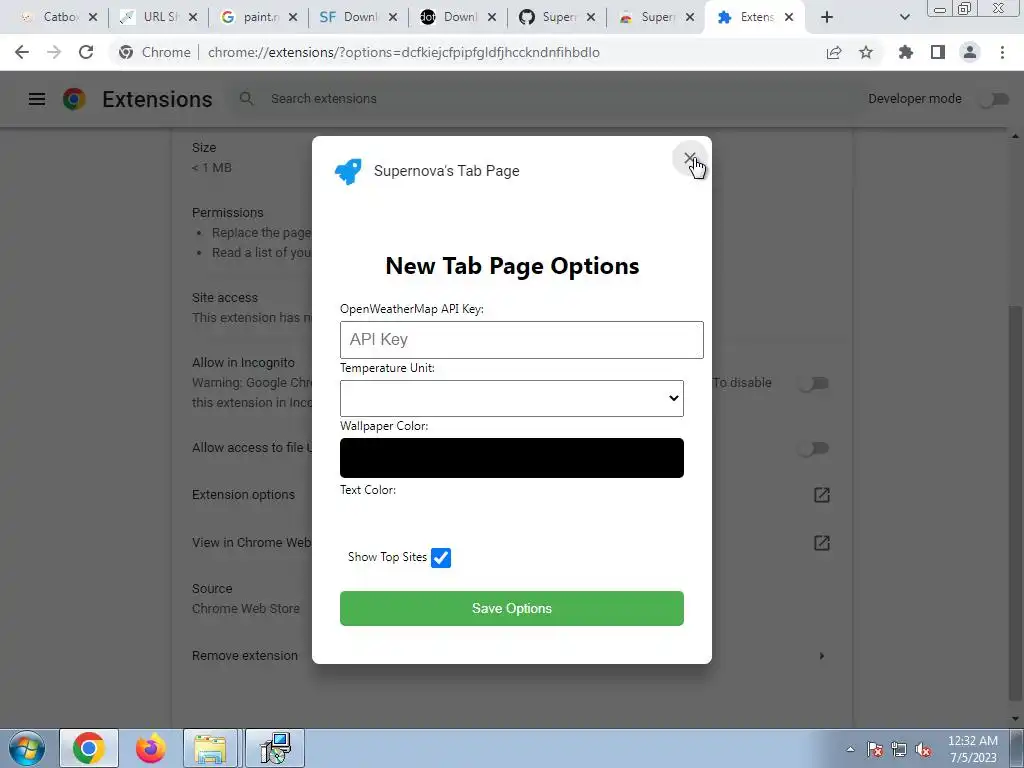Reload the current page
Image resolution: width=1024 pixels, height=768 pixels.
pos(86,52)
